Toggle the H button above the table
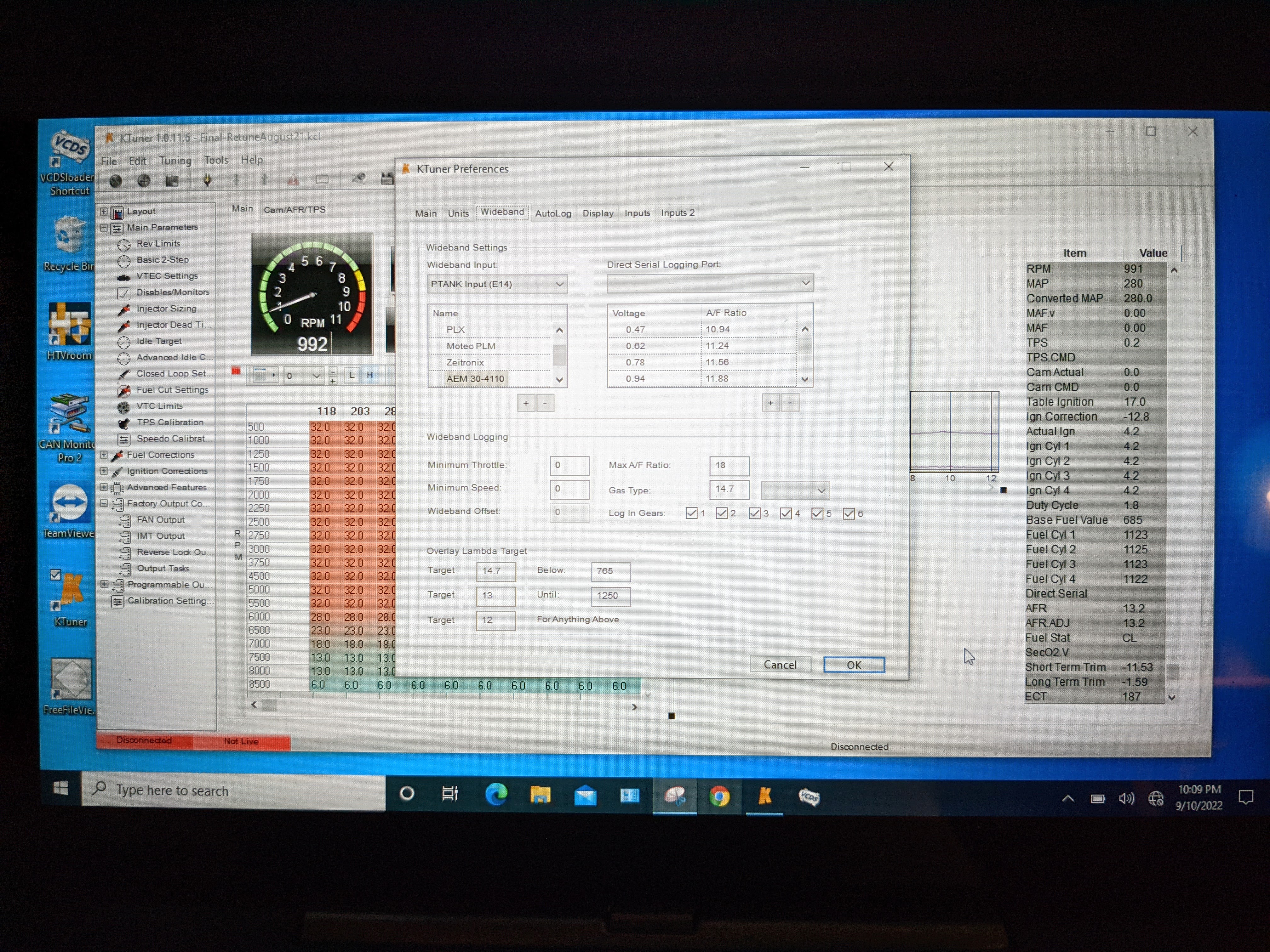The image size is (1270, 952). point(370,375)
